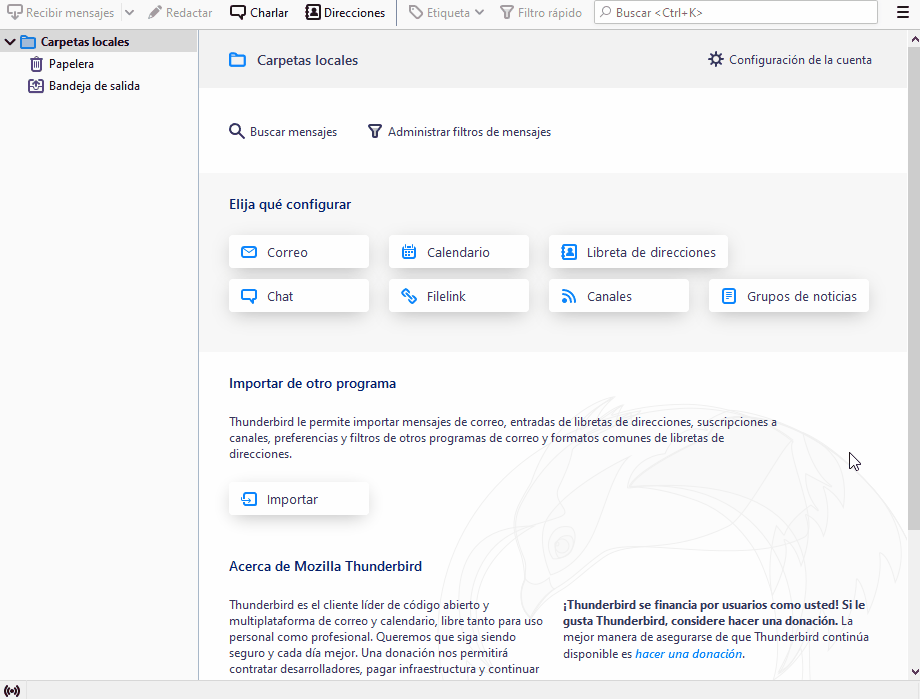Screen dimensions: 920x699
Task: Click the Filelink setup button
Action: [459, 296]
